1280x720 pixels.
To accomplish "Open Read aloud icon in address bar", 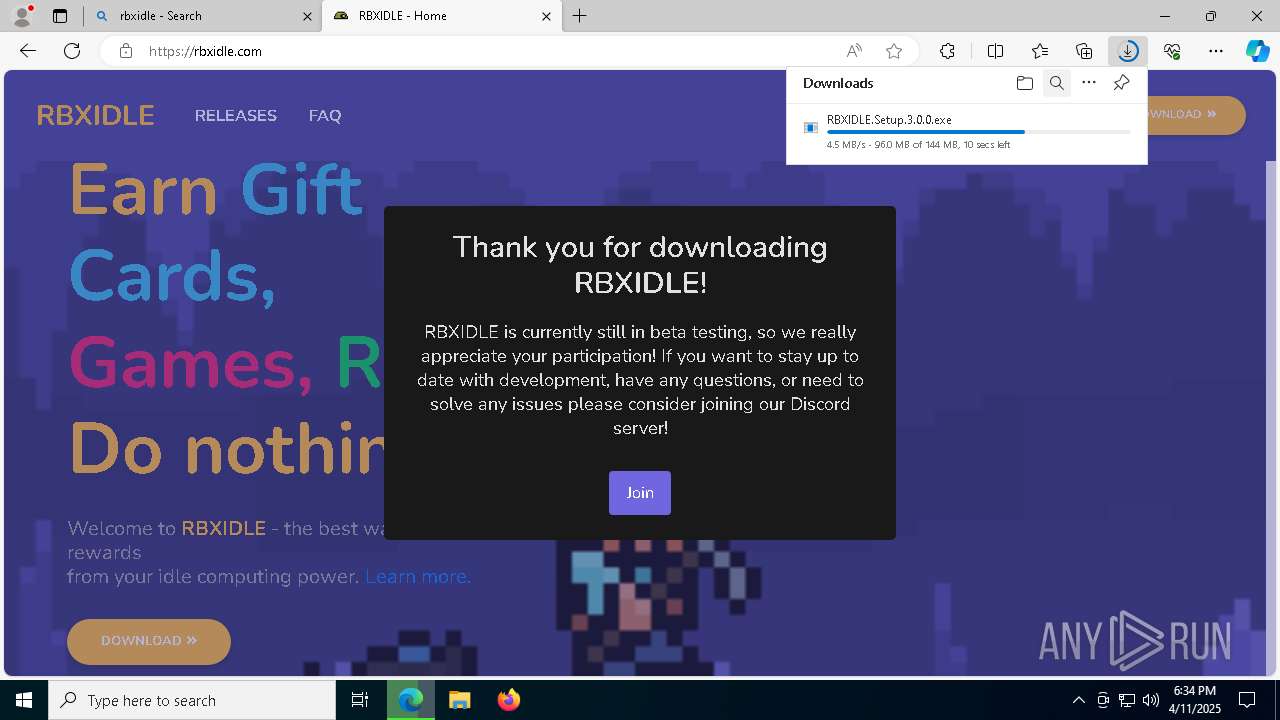I will pyautogui.click(x=854, y=51).
